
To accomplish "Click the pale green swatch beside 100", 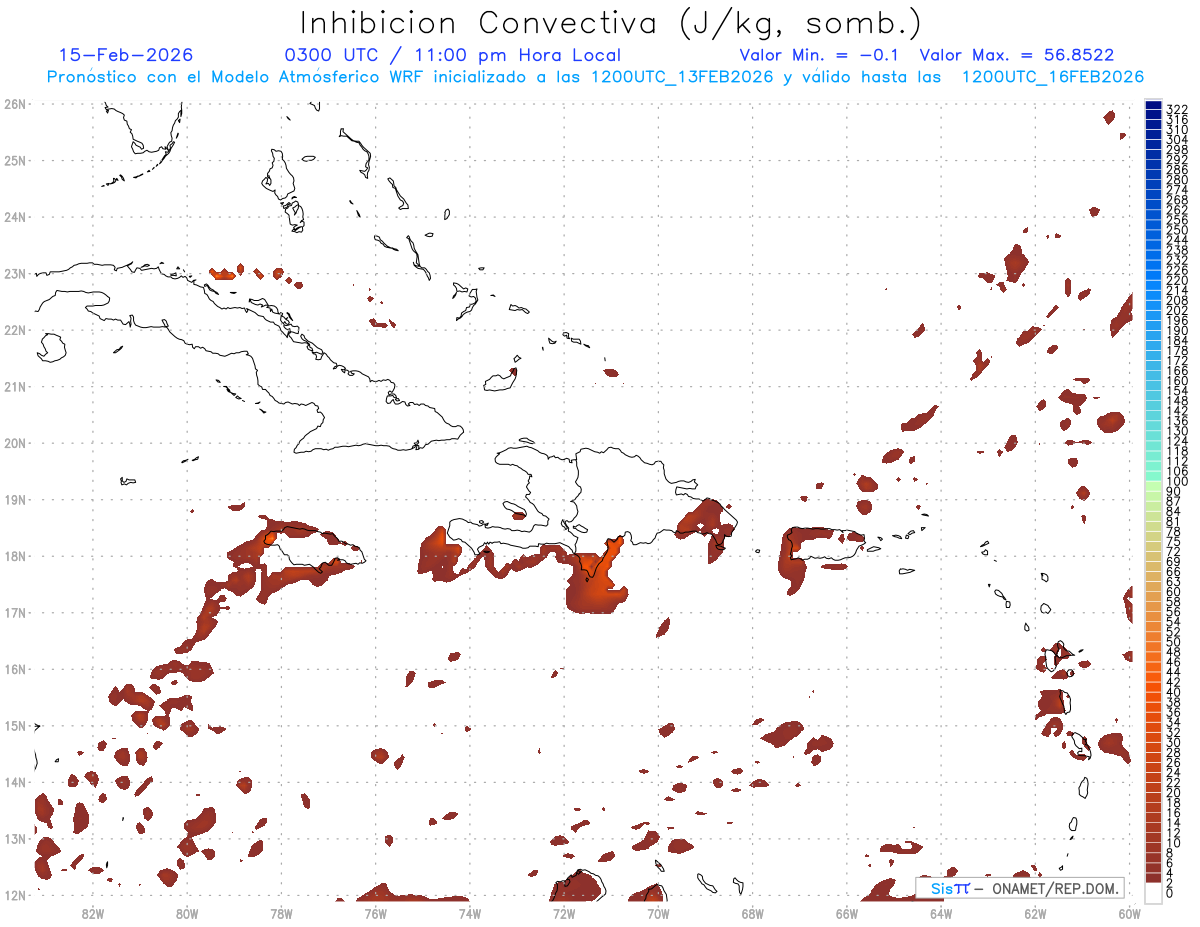I will click(1153, 484).
